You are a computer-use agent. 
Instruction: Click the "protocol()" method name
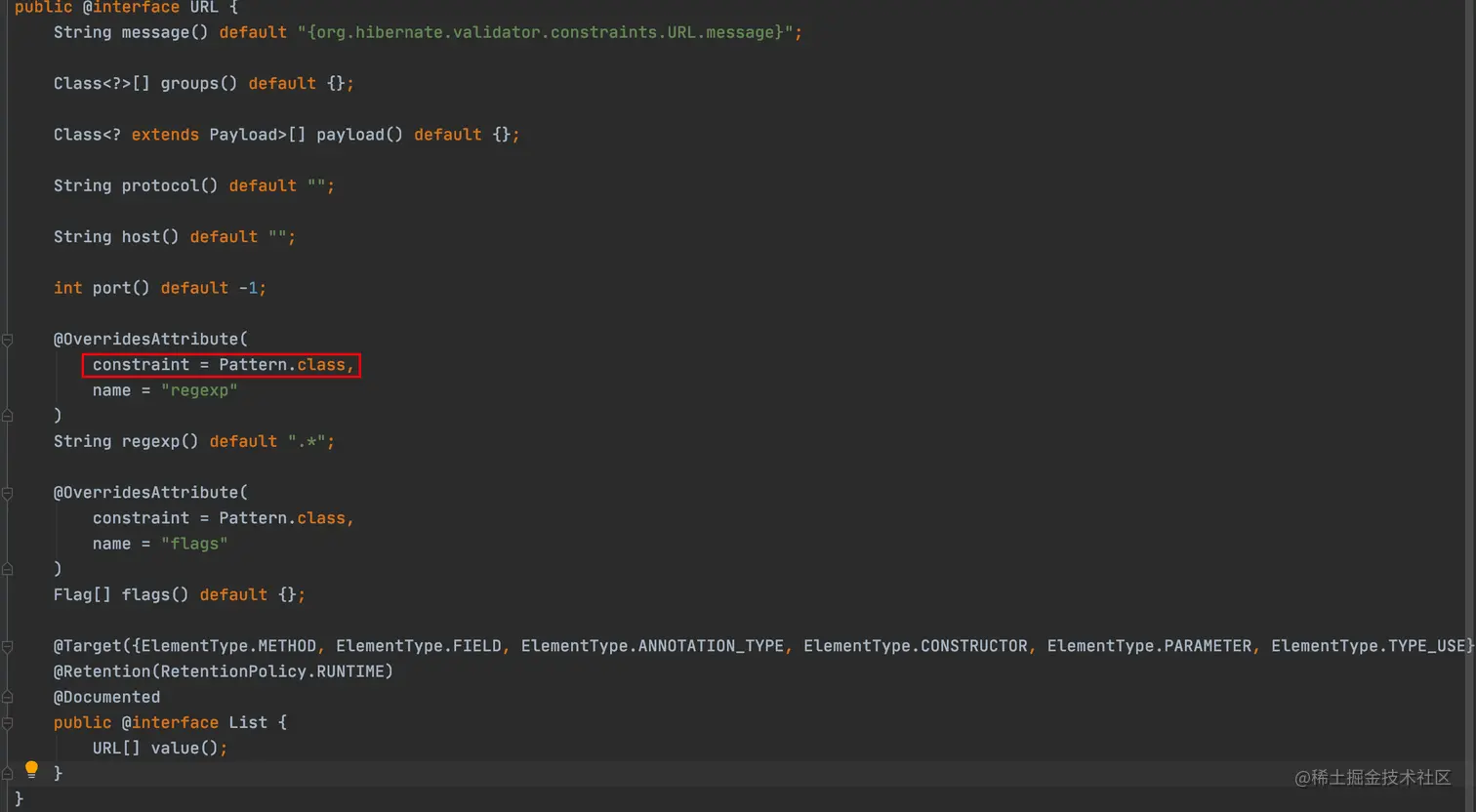point(170,185)
